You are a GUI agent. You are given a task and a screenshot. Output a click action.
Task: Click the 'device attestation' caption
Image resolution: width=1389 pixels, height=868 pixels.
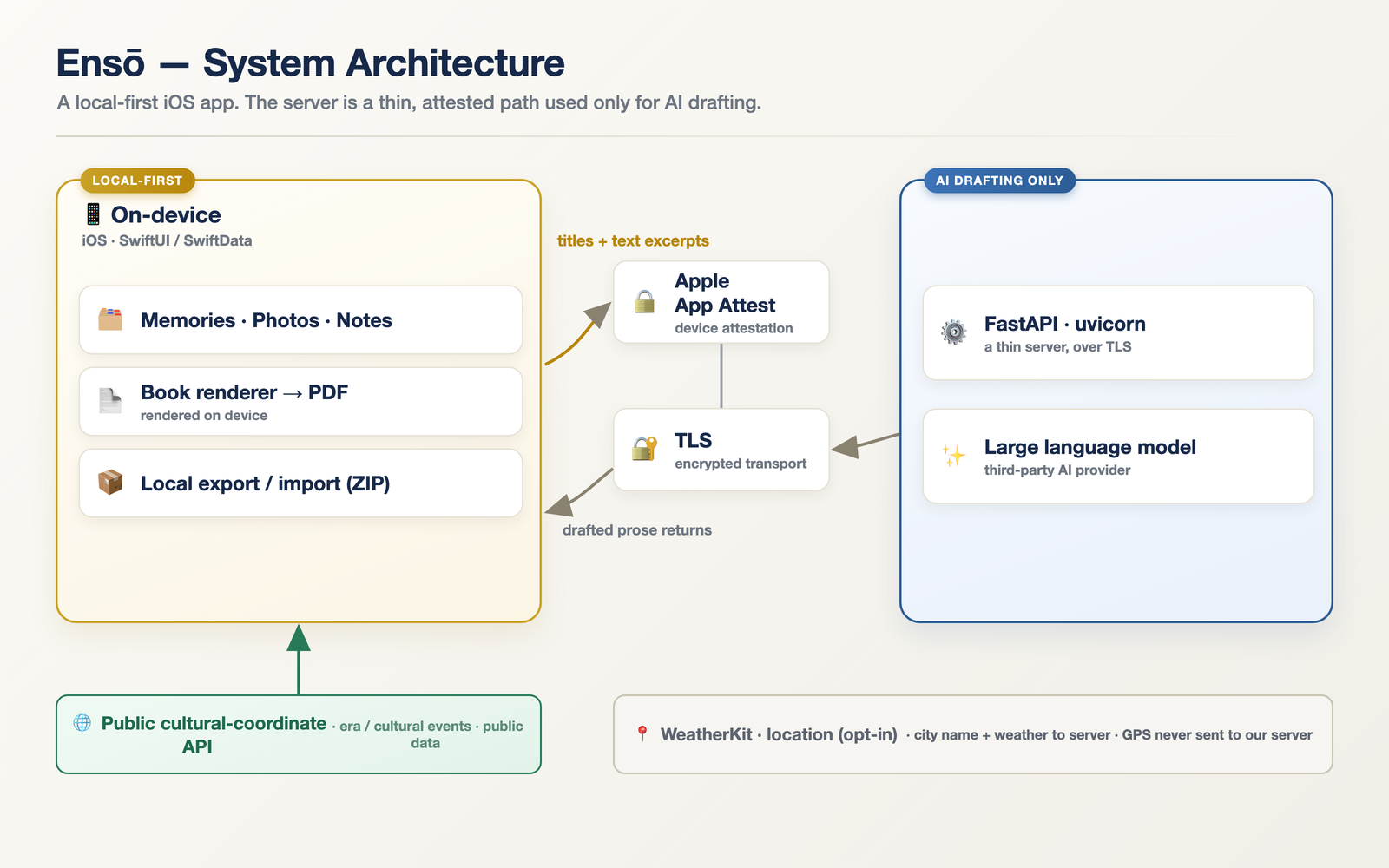[734, 328]
